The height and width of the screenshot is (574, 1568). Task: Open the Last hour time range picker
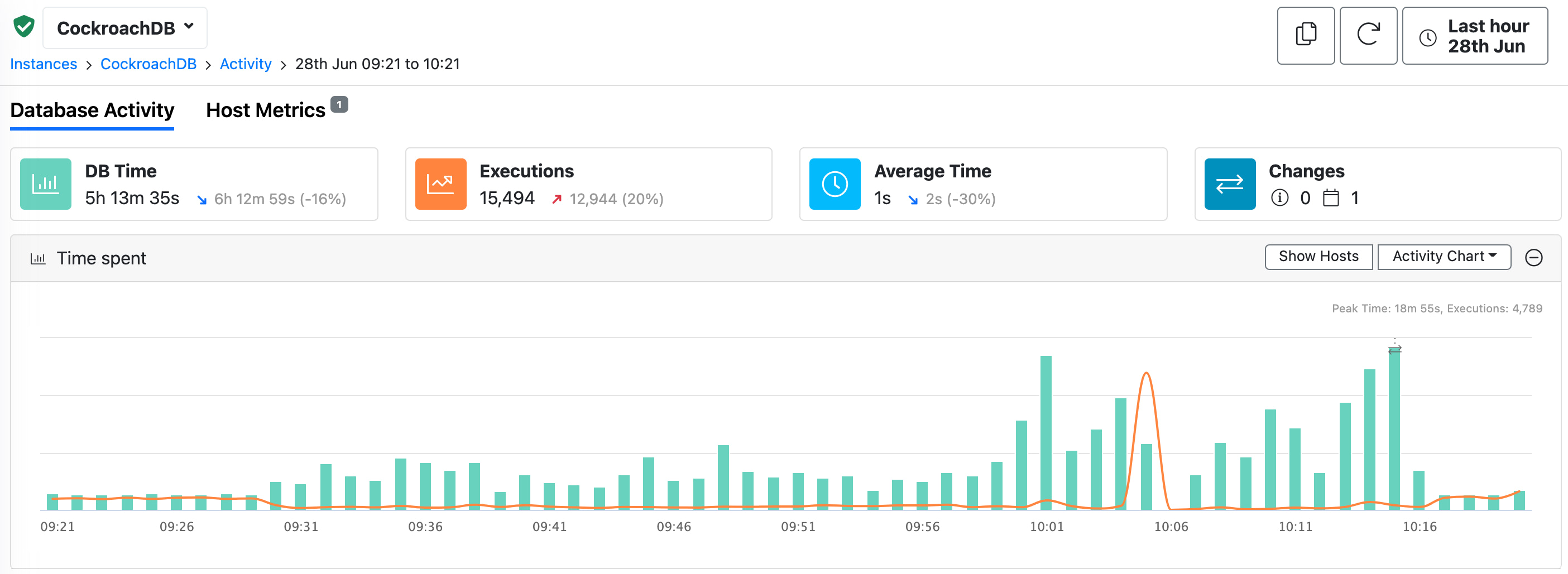(x=1475, y=35)
